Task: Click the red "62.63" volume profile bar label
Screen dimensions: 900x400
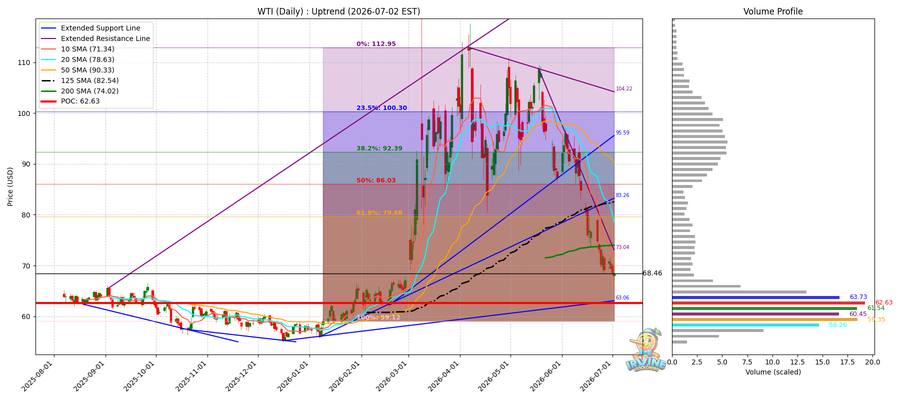Action: [x=883, y=302]
